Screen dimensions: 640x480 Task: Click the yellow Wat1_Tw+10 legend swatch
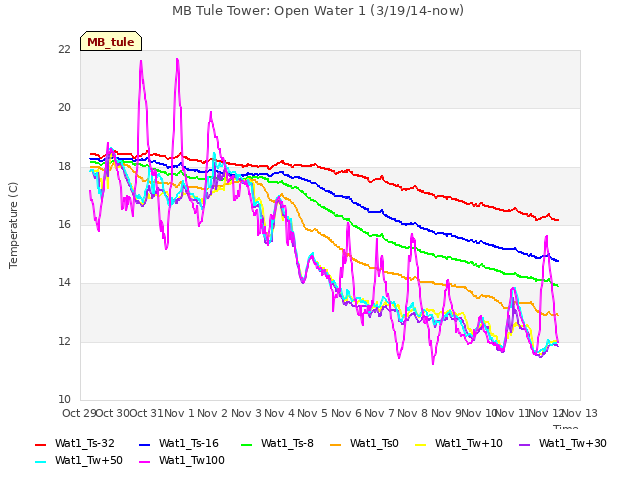pyautogui.click(x=420, y=444)
